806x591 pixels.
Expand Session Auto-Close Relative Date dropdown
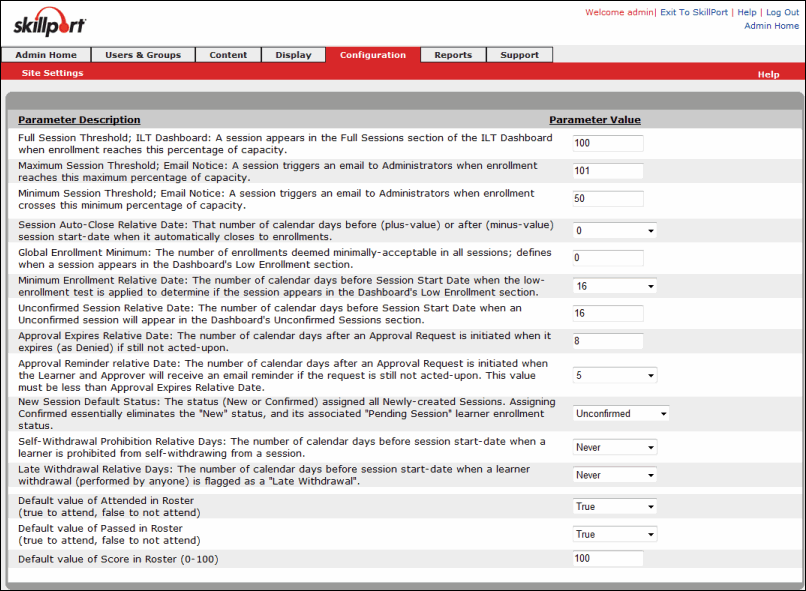(x=615, y=230)
